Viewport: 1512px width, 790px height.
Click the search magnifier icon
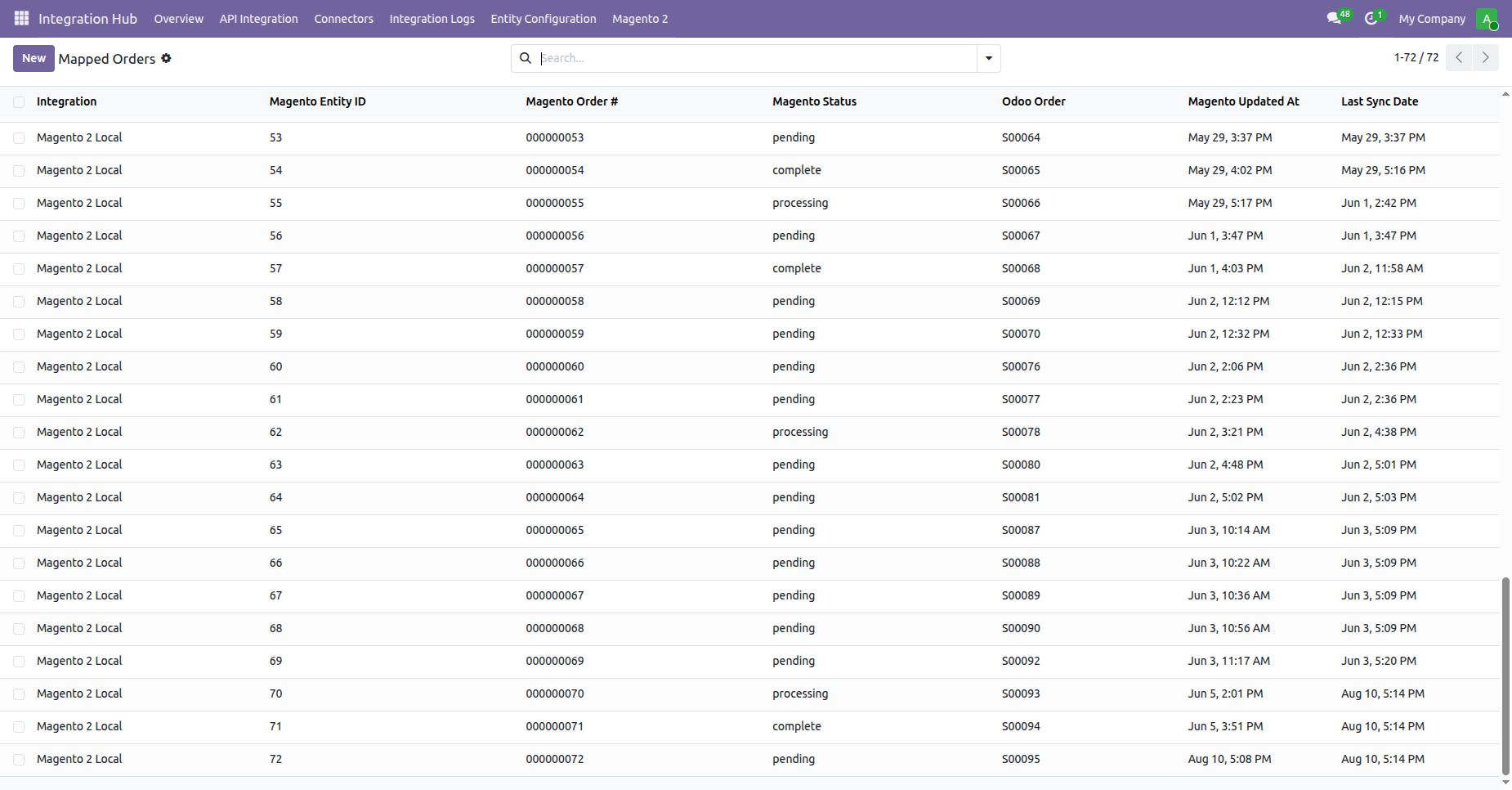526,58
